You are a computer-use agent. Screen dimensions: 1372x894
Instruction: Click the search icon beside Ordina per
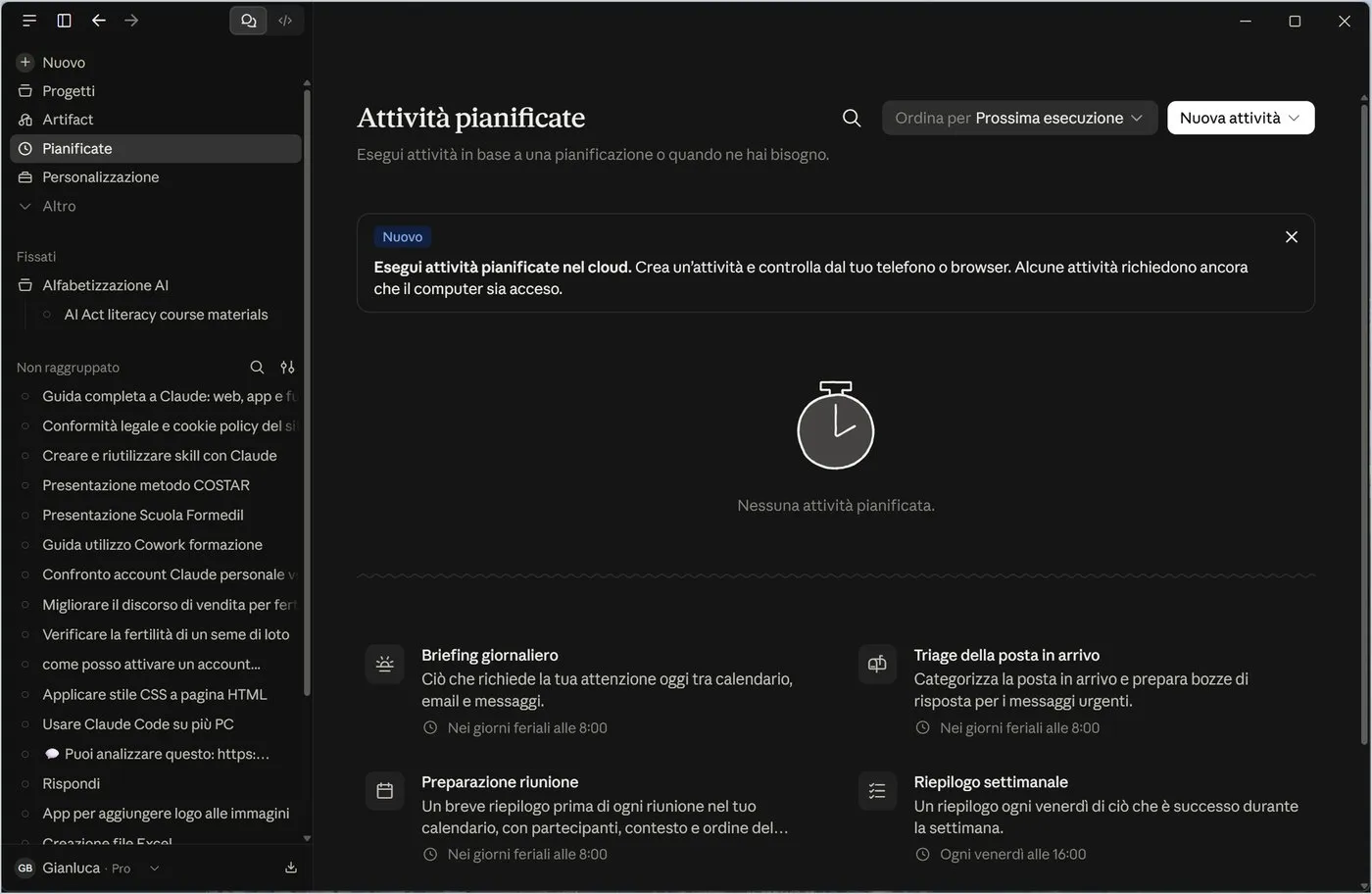click(x=852, y=118)
